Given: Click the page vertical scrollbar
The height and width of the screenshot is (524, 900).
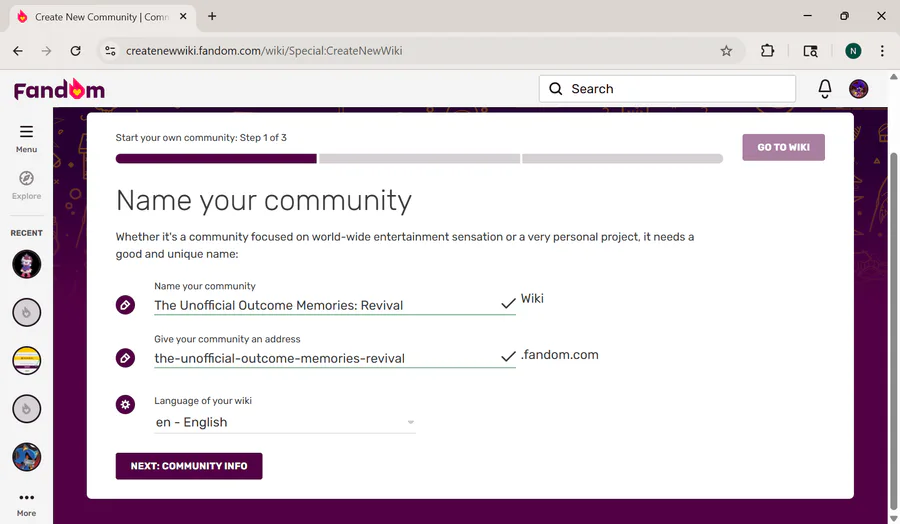Looking at the screenshot, I should point(894,330).
